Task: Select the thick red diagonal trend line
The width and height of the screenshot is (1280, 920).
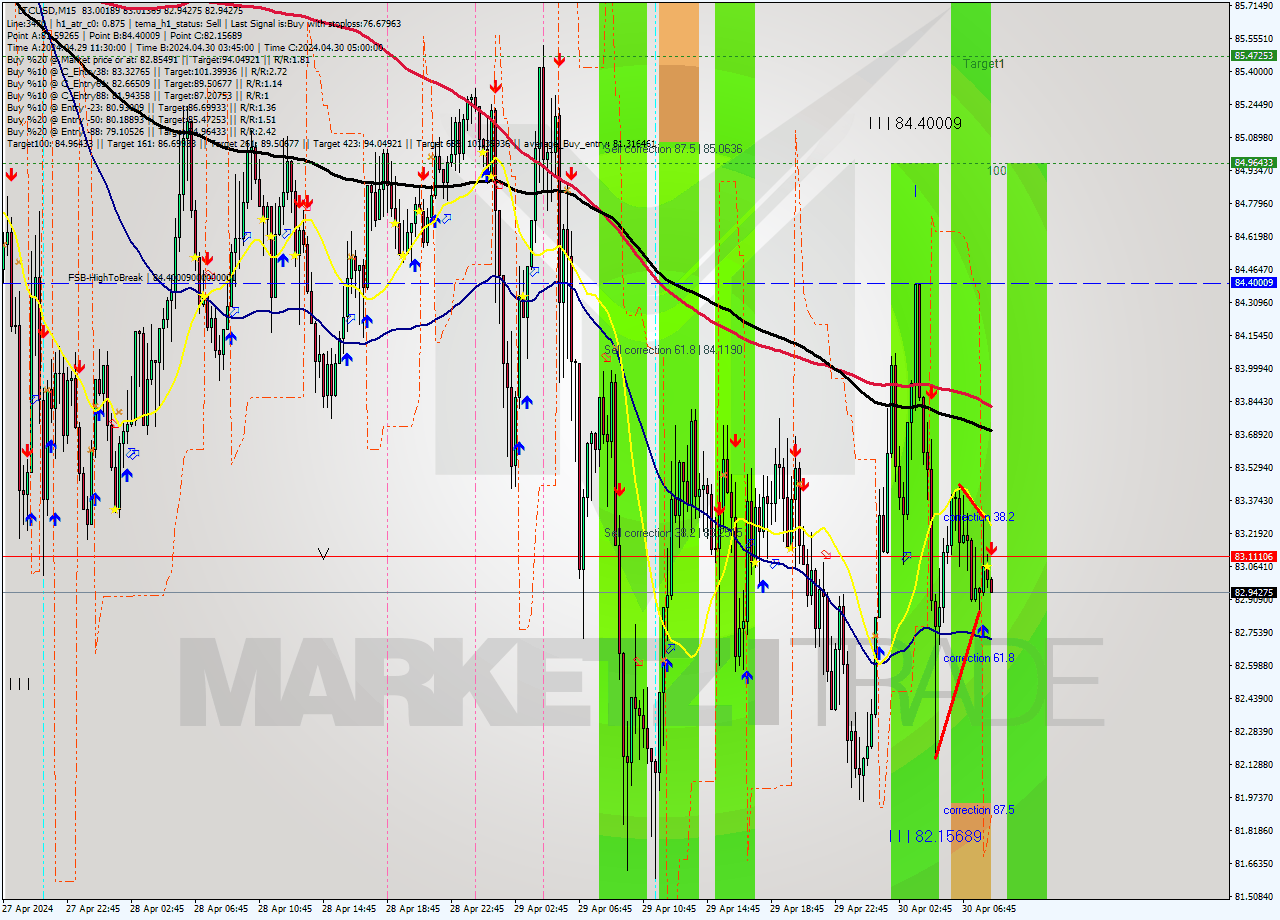Action: pos(957,684)
